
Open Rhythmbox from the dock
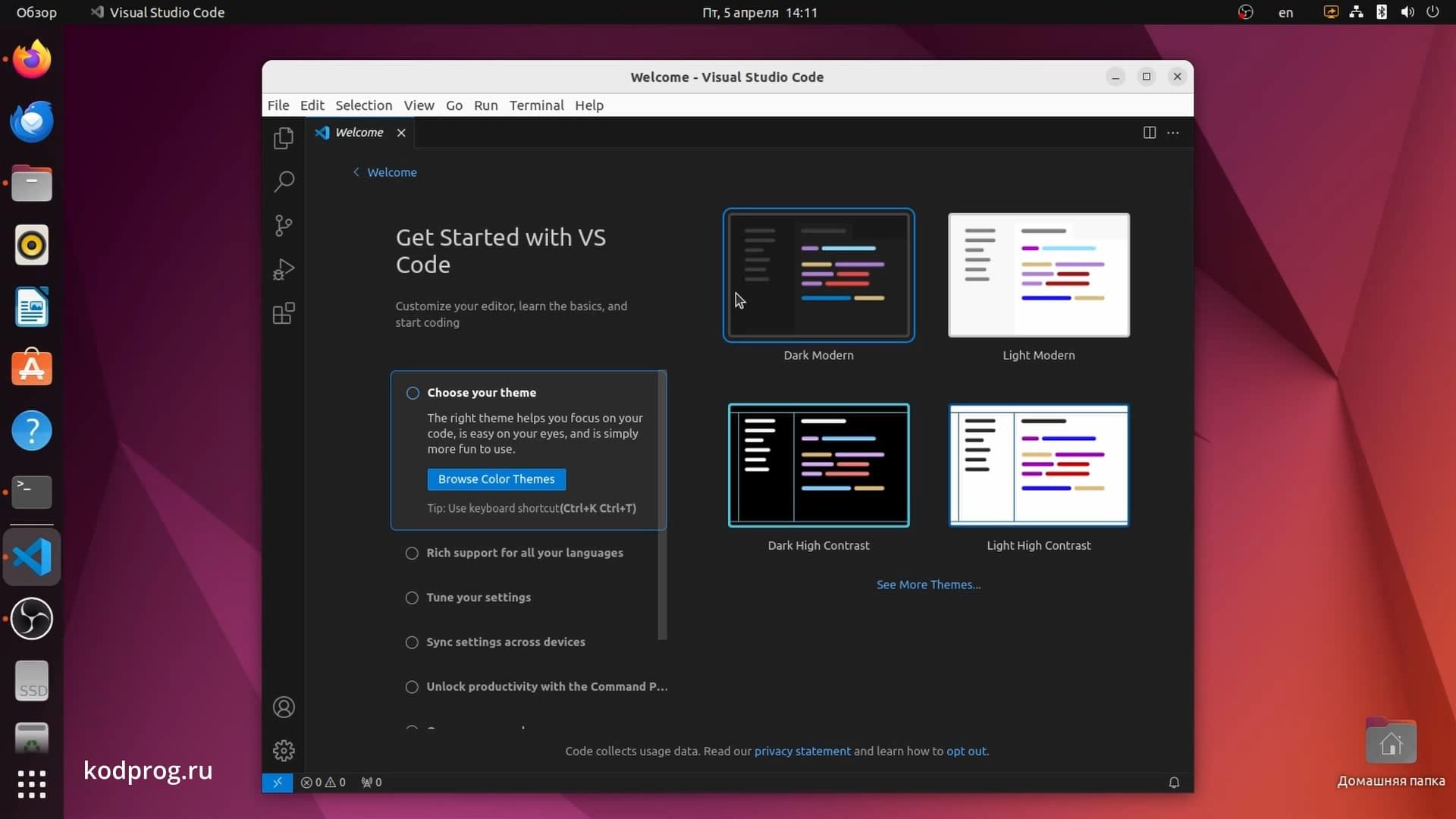click(x=32, y=245)
